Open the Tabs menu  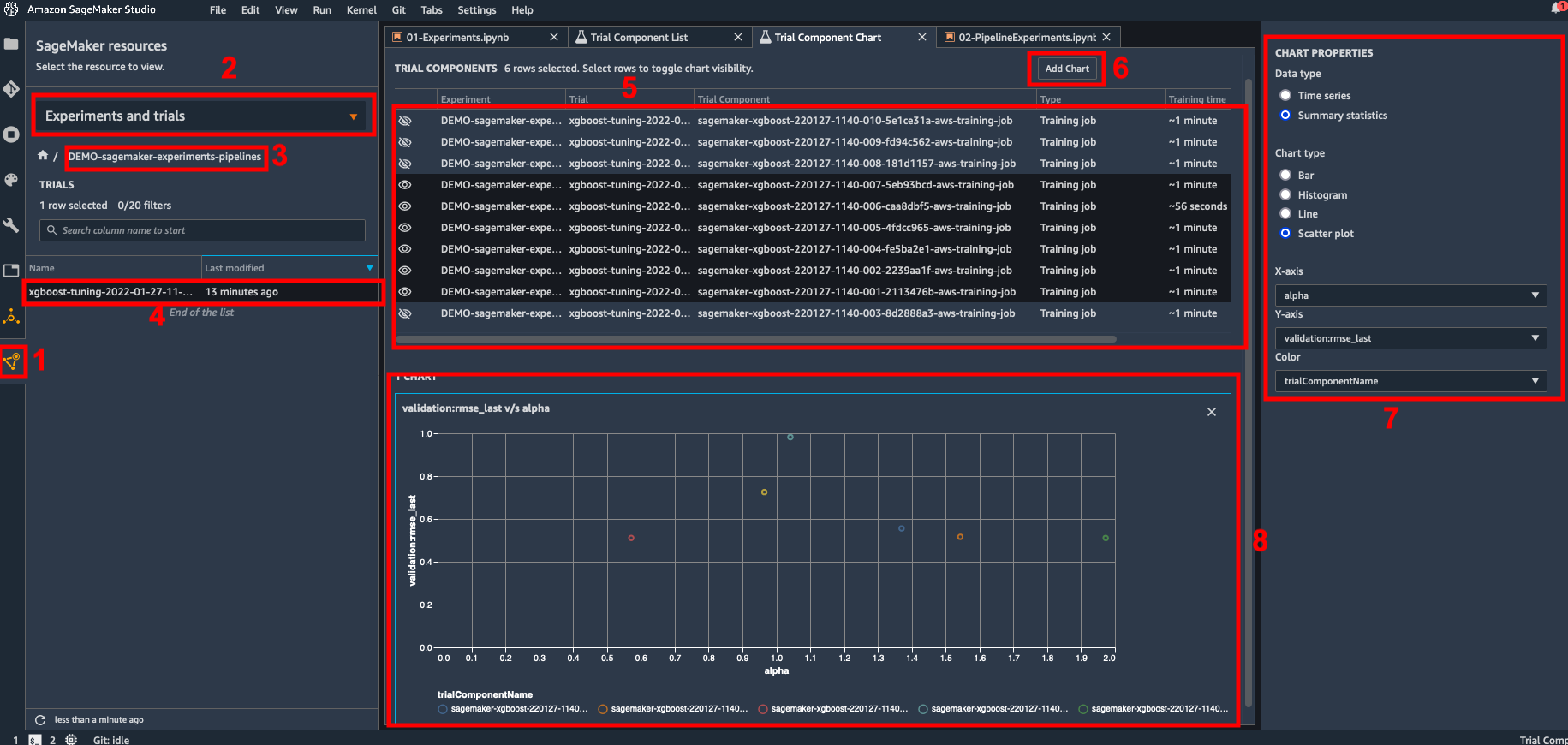(432, 10)
